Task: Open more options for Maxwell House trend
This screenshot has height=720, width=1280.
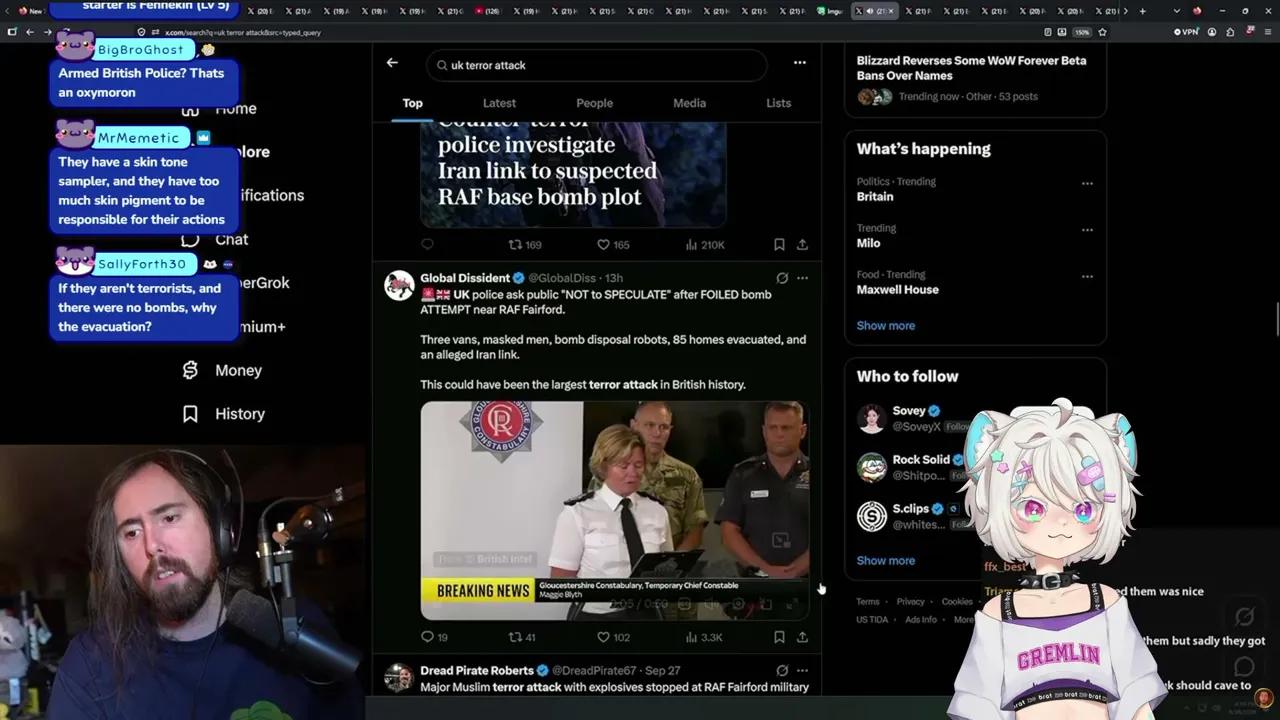Action: pos(1087,276)
